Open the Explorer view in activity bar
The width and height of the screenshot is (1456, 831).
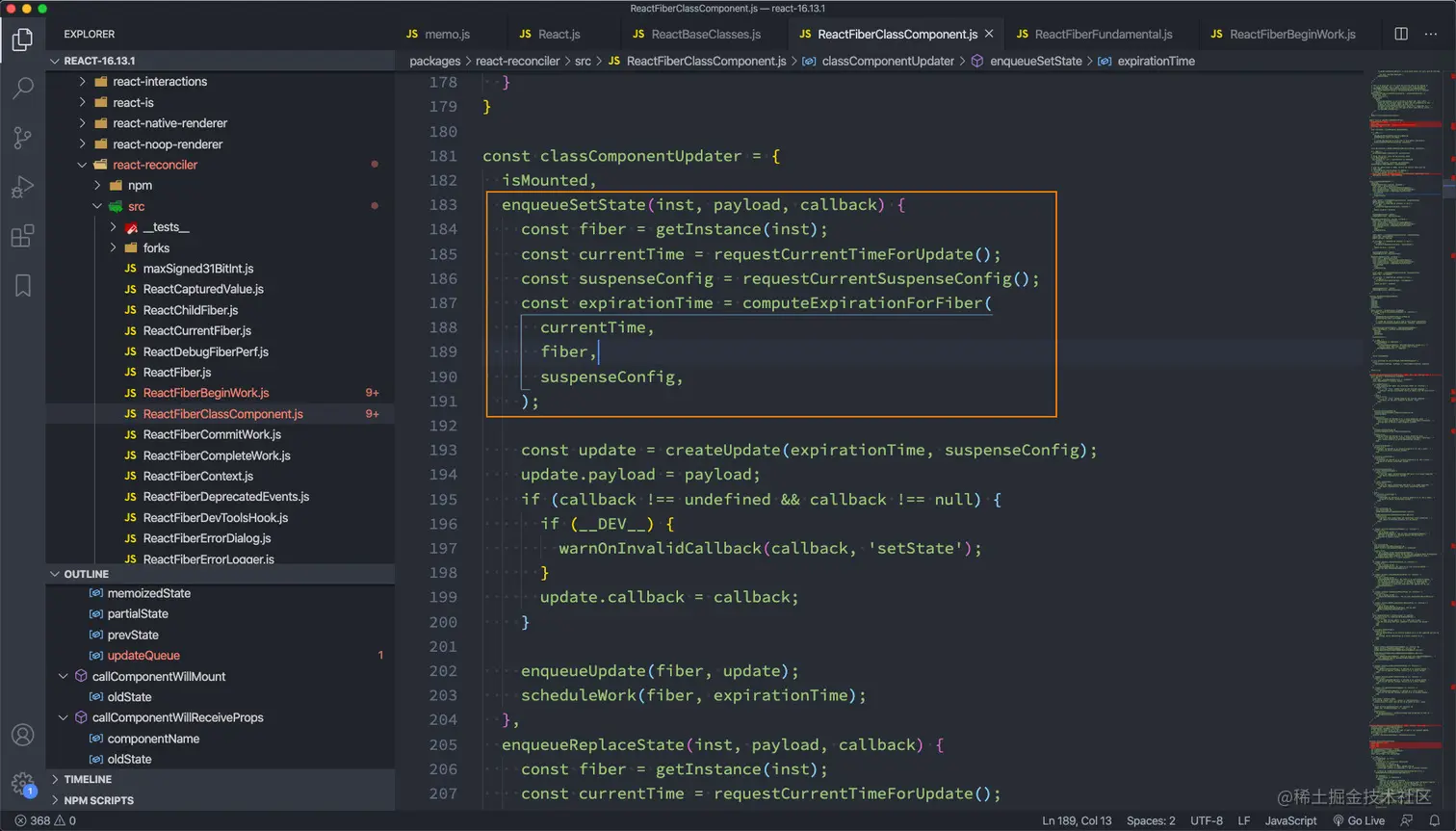coord(22,39)
